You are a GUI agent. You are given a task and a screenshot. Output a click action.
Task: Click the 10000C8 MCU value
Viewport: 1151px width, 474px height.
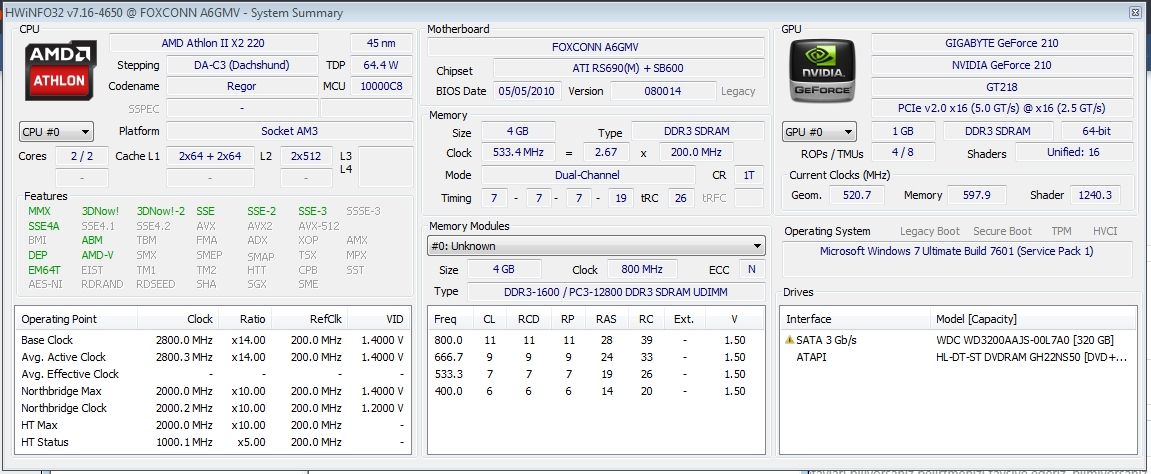tap(381, 86)
